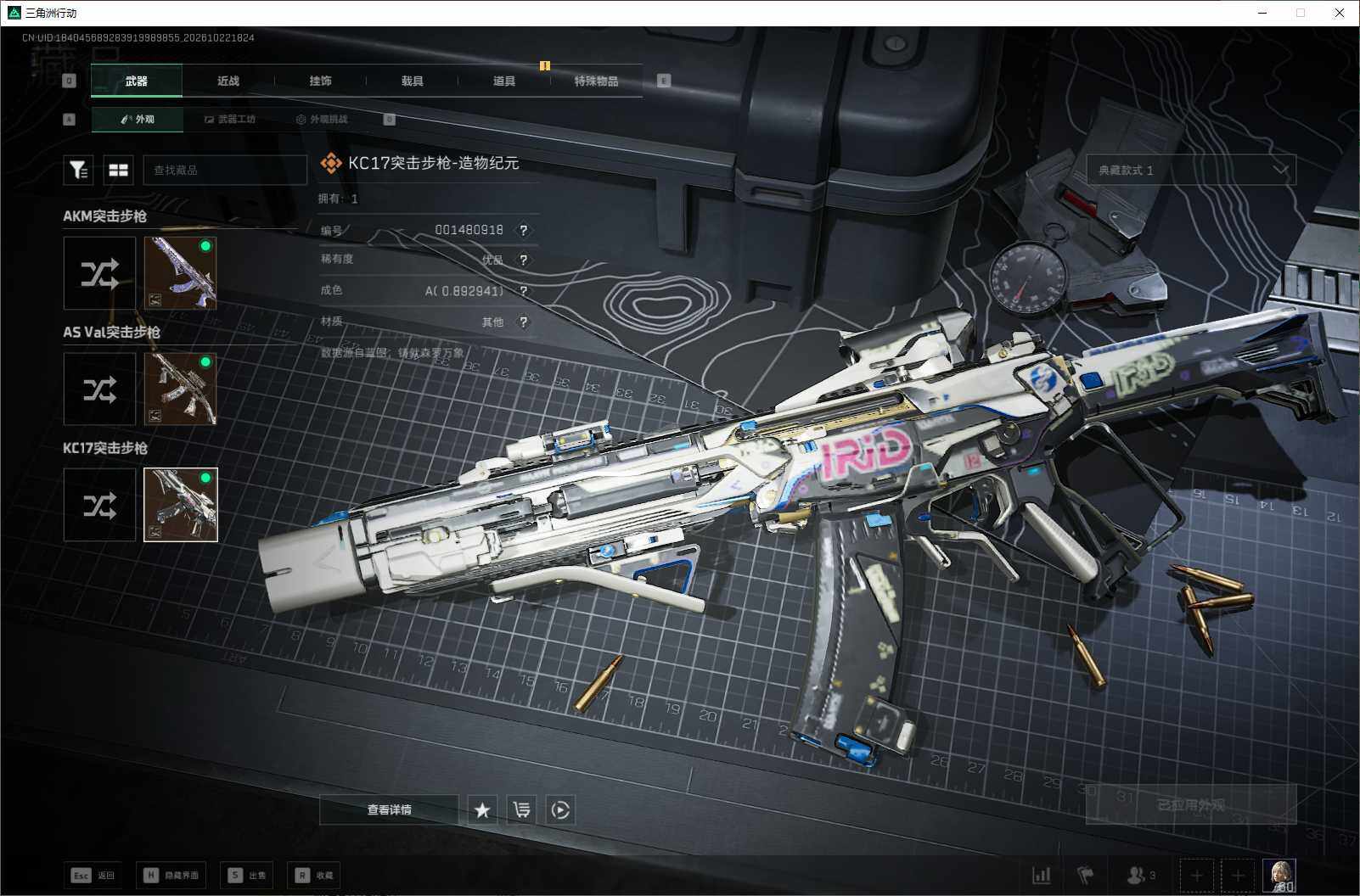Click the 查找藏品 search field
Screen dimensions: 1360x896
click(x=225, y=171)
